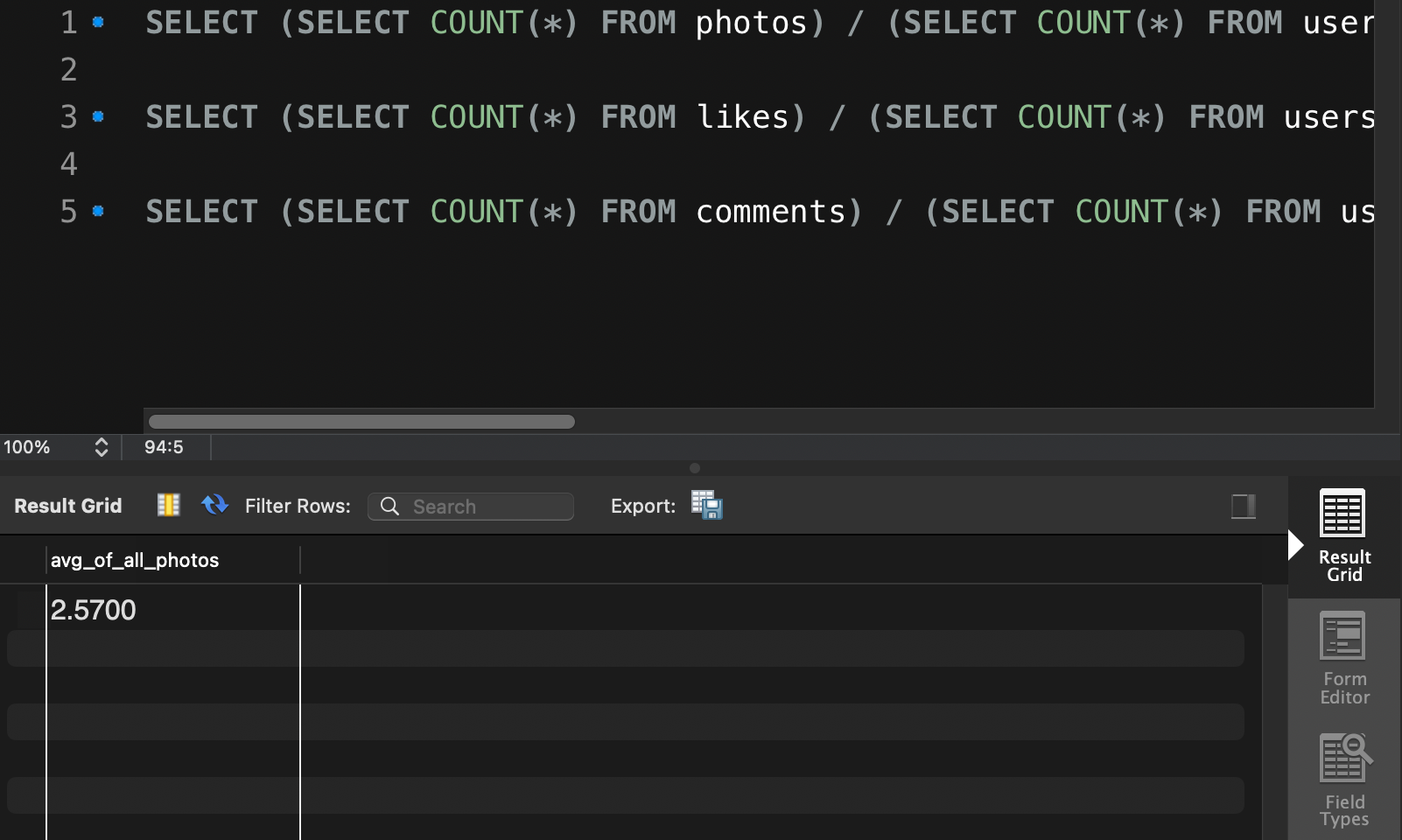
Task: Click the Result Grid label in the toolbar
Action: click(68, 506)
